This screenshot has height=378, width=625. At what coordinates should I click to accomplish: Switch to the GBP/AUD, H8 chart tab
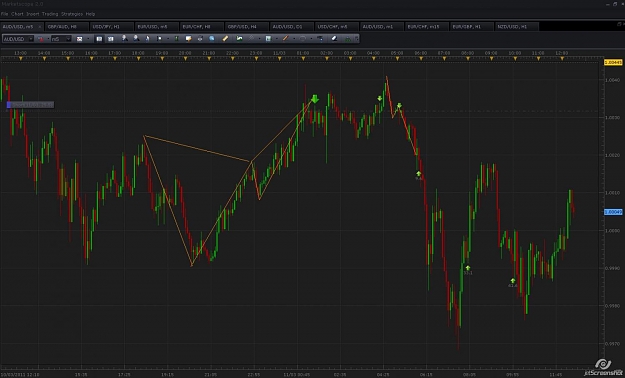[66, 27]
